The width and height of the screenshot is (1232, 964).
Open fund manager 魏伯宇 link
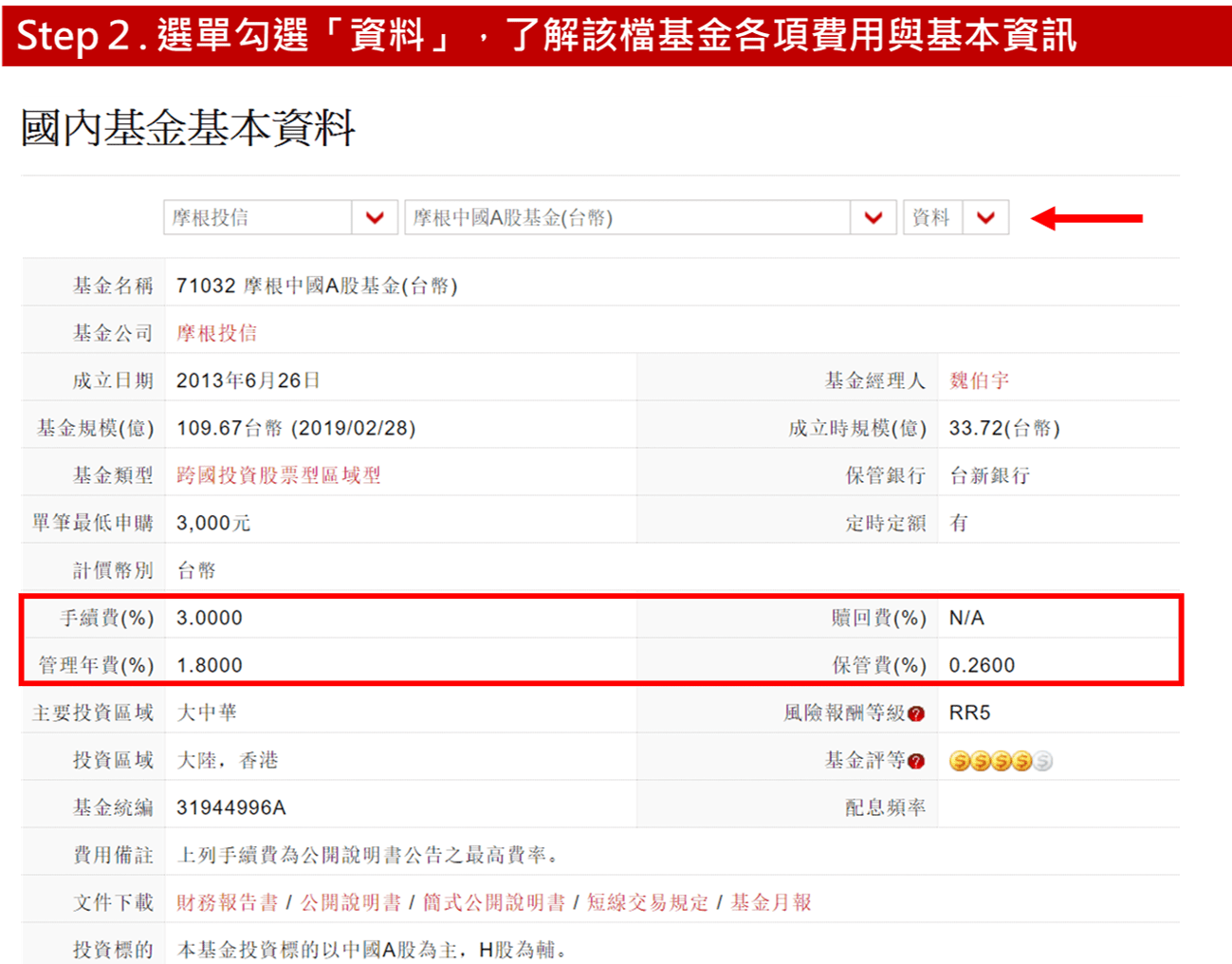[x=979, y=380]
